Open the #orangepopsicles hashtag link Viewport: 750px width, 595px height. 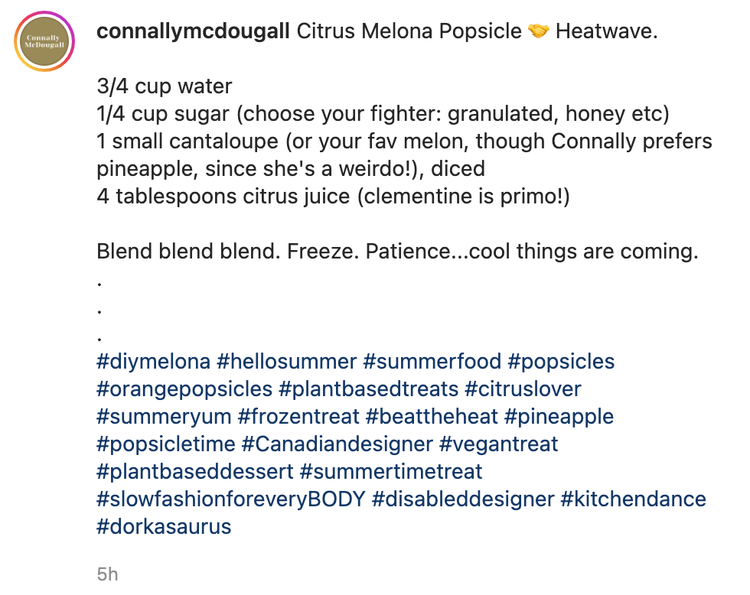[x=184, y=389]
